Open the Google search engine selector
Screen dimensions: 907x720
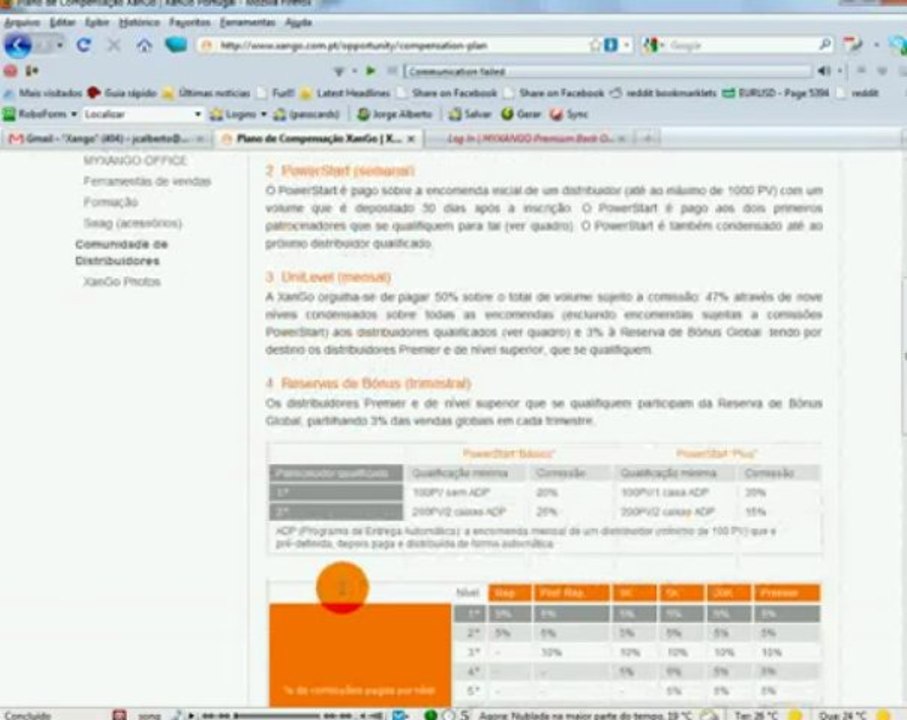coord(652,45)
